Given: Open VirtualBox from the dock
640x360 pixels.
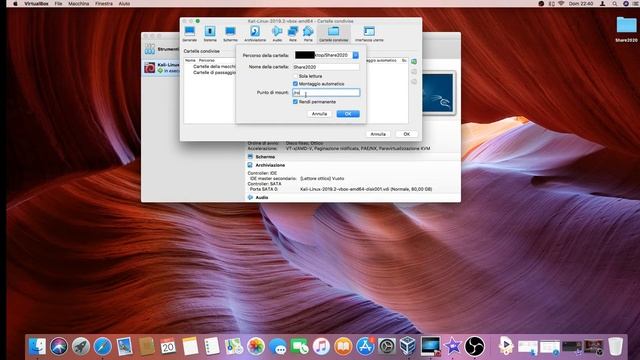Looking at the screenshot, I should (408, 346).
